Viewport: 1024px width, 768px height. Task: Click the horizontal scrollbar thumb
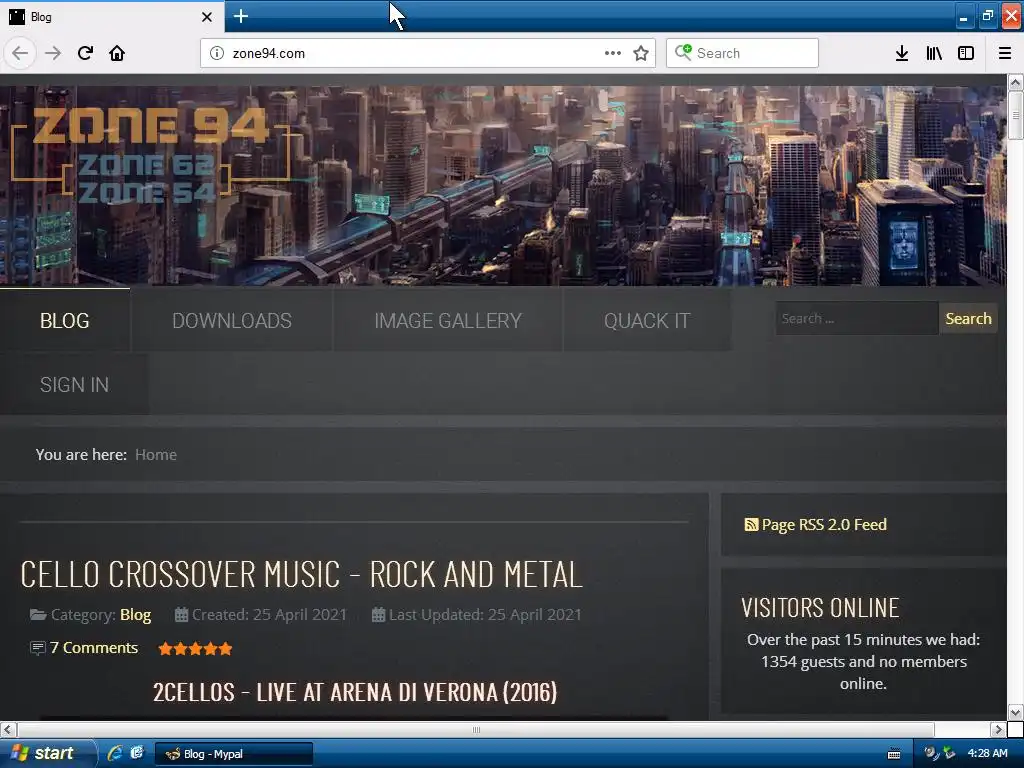(475, 729)
